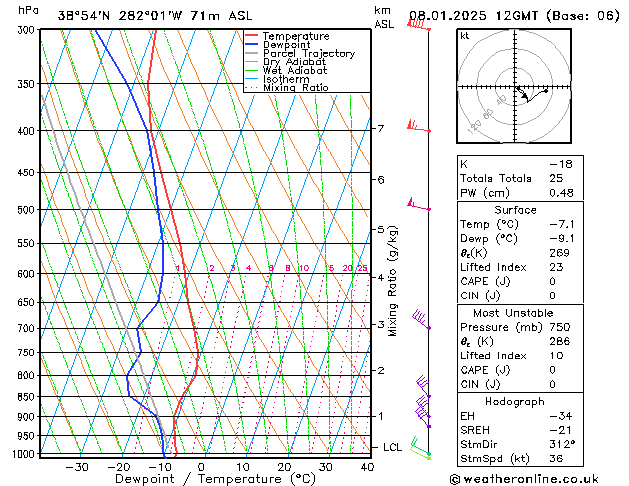Click the hodograph circle plot

tap(515, 88)
